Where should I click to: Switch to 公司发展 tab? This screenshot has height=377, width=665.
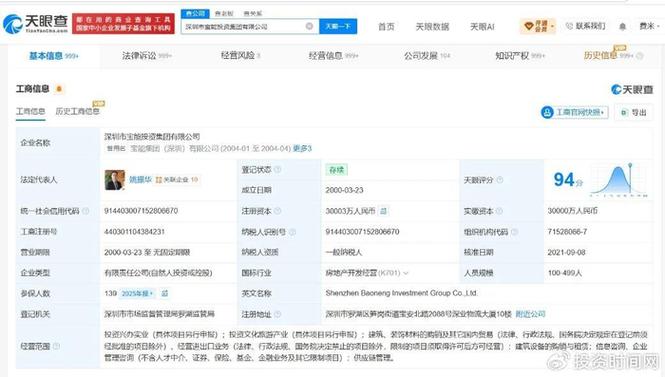[x=427, y=56]
